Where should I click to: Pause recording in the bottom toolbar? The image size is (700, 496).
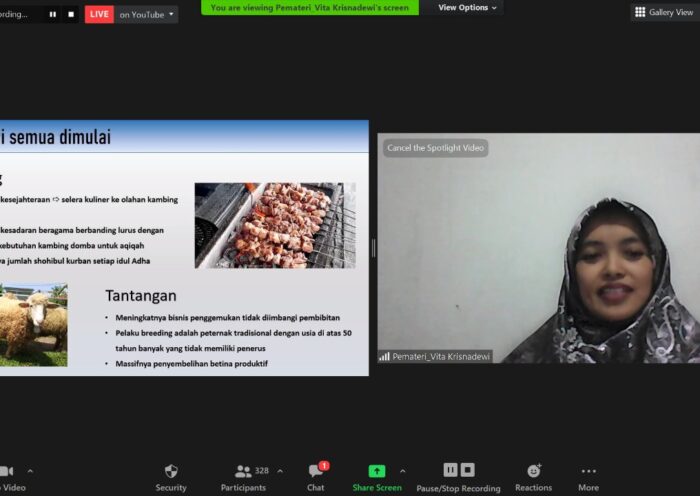[450, 470]
